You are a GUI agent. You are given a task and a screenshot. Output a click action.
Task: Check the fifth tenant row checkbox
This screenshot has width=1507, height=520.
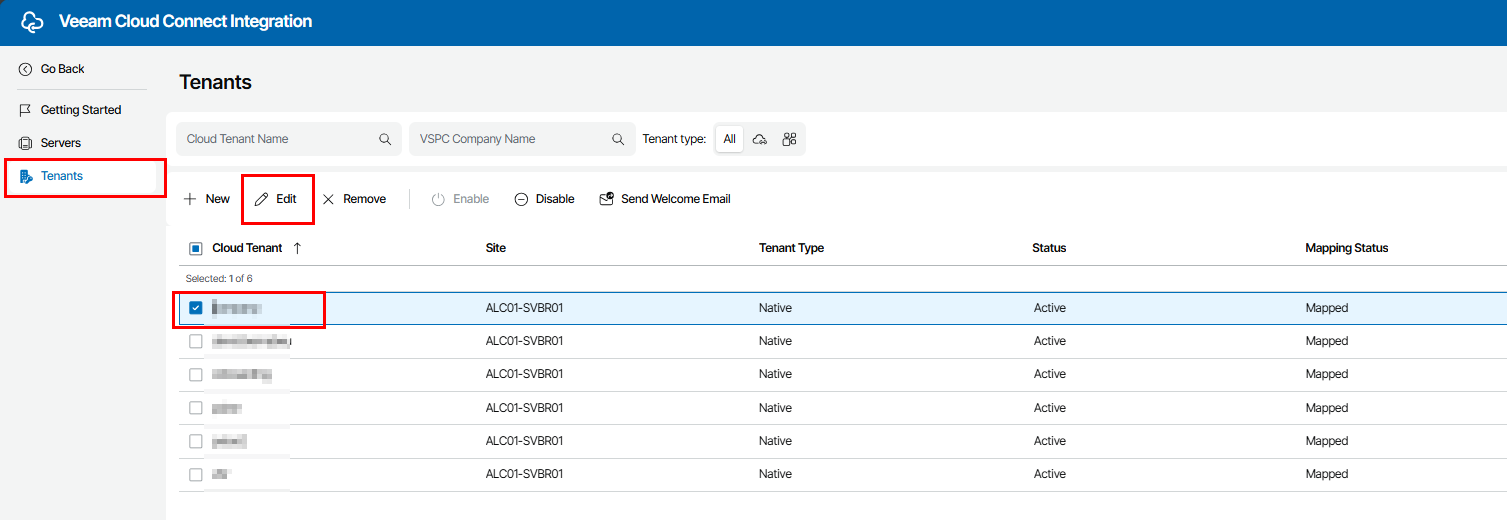pyautogui.click(x=196, y=441)
